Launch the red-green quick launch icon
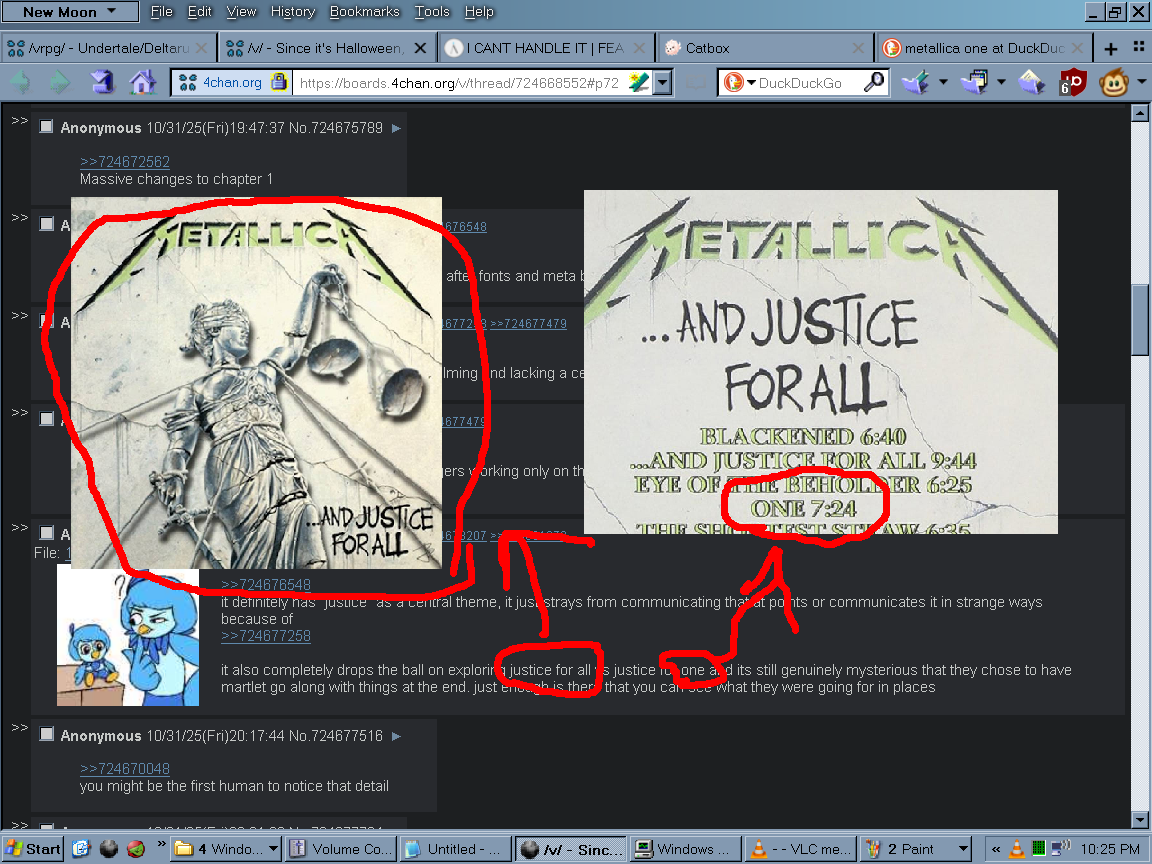This screenshot has height=864, width=1152. (136, 849)
